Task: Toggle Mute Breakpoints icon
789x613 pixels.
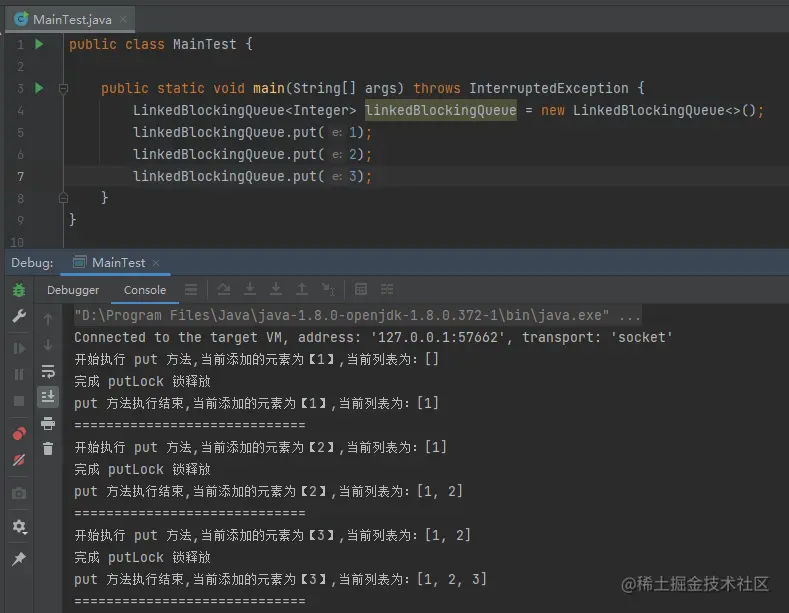Action: (19, 459)
